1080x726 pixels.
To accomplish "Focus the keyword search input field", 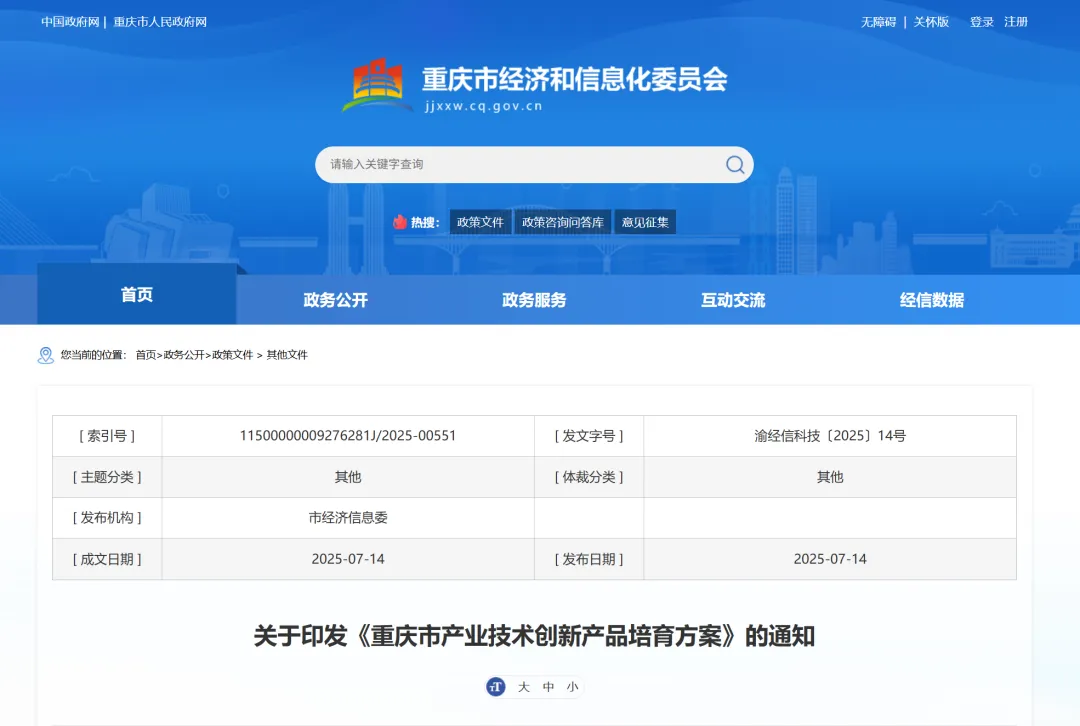I will pos(520,165).
